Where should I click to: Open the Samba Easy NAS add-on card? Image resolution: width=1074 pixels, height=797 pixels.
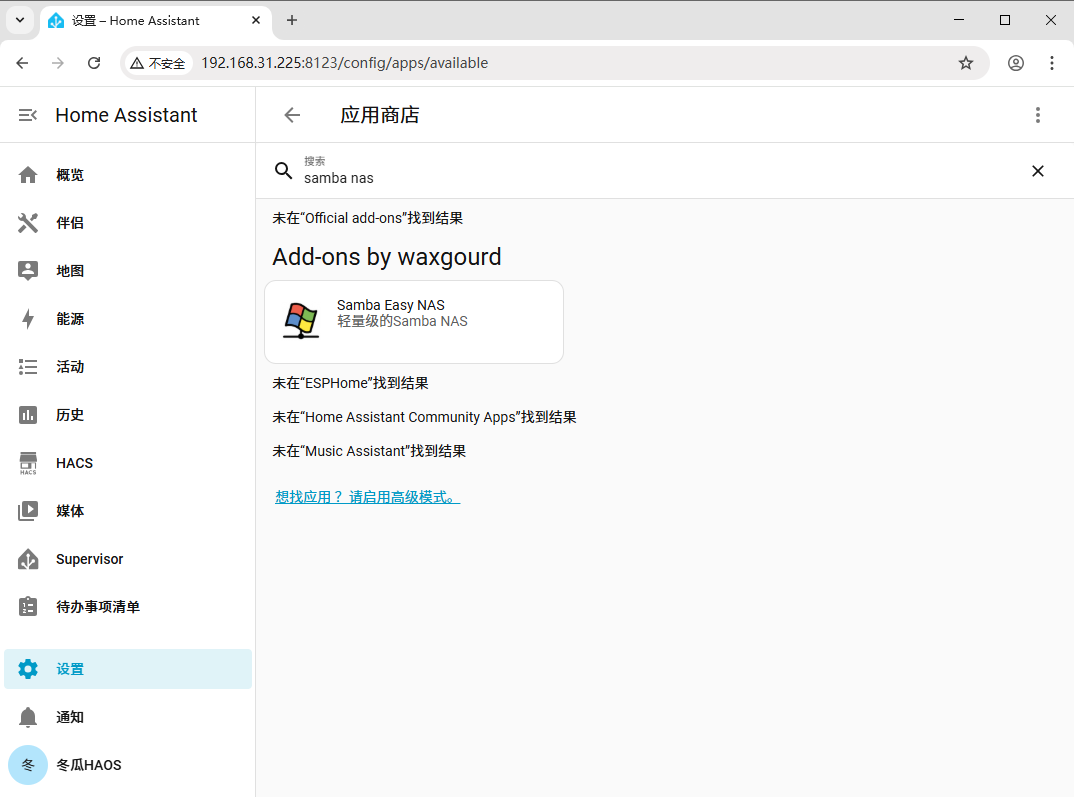click(414, 322)
